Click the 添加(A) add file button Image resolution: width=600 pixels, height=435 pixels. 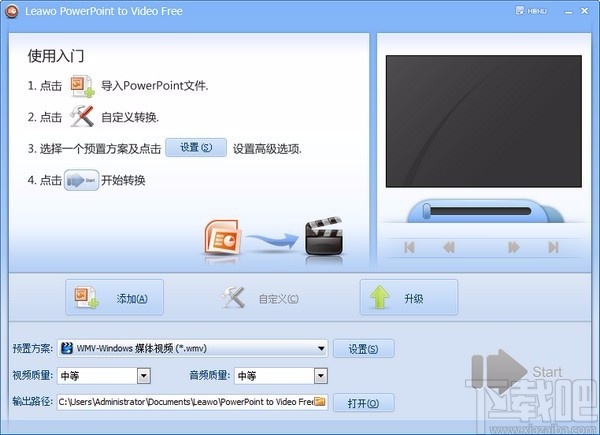(114, 297)
